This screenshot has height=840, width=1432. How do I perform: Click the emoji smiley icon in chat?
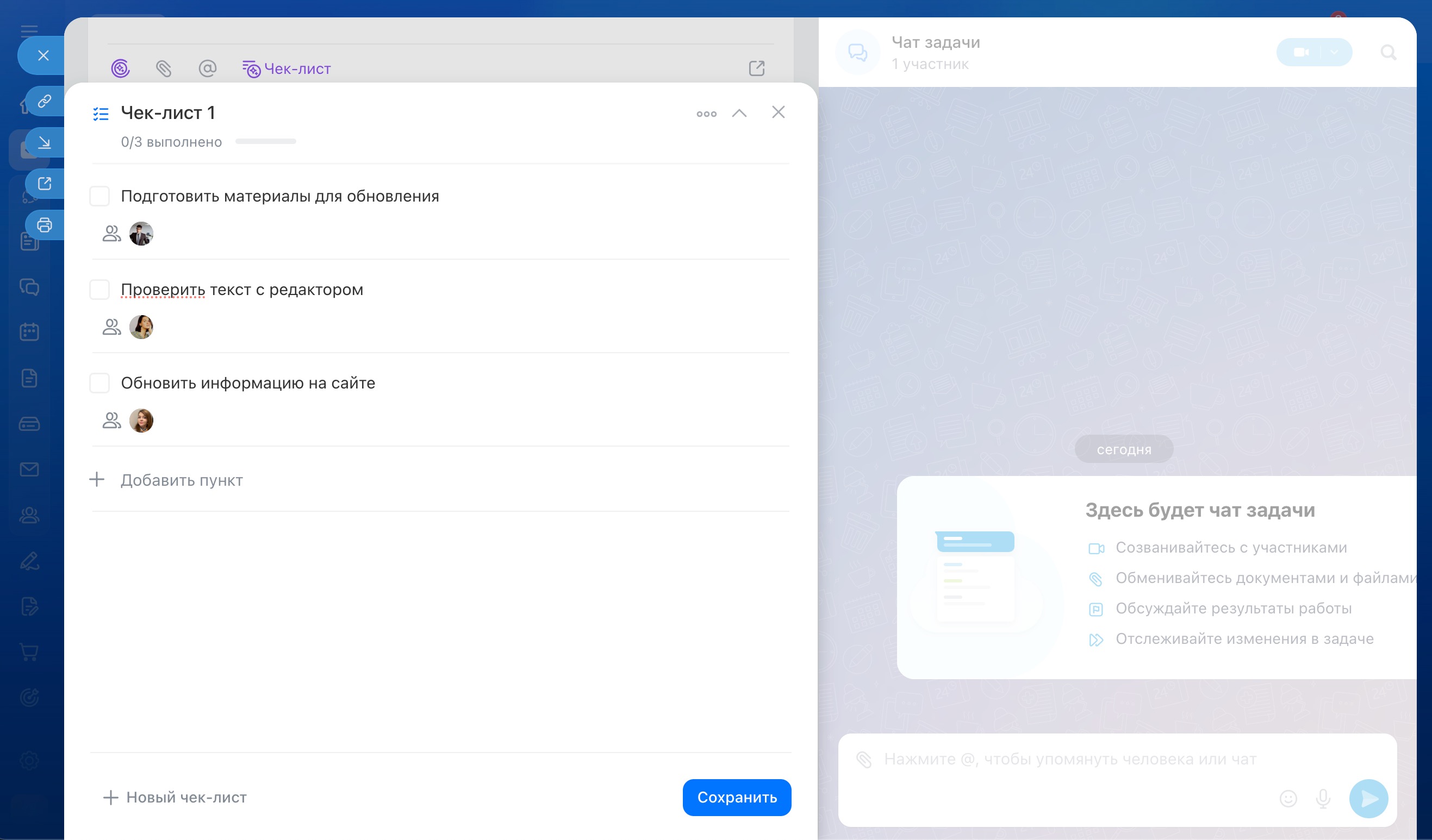point(1288,799)
